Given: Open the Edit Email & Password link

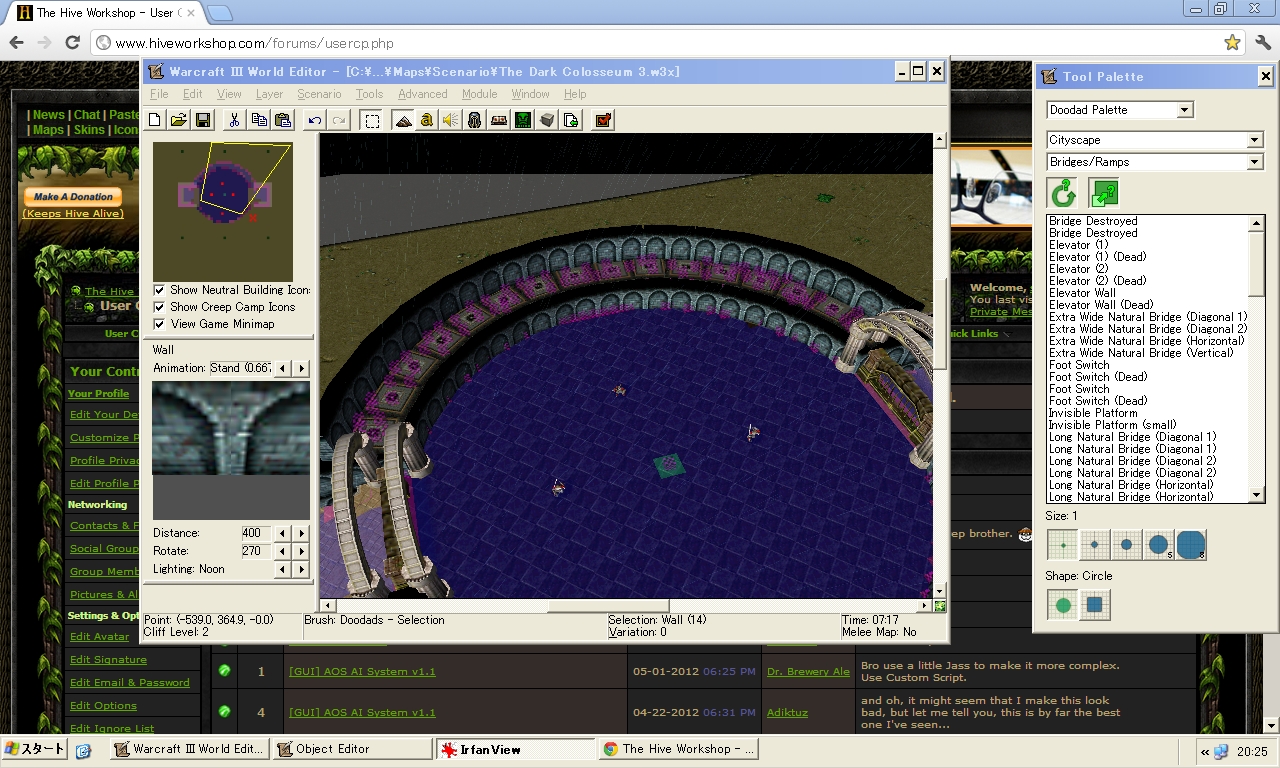Looking at the screenshot, I should [x=129, y=683].
